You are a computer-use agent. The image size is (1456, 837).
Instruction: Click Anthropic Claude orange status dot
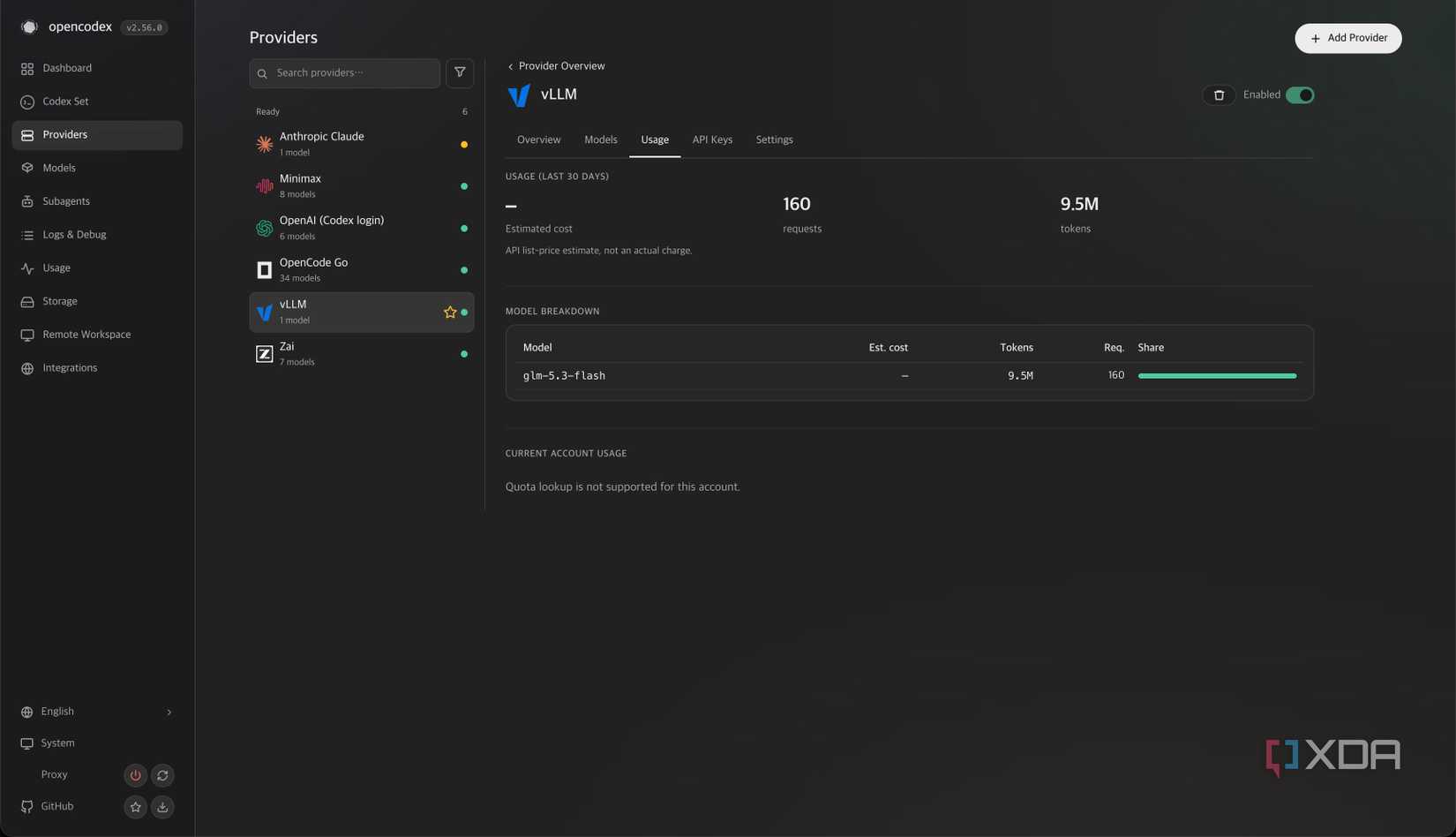464,145
